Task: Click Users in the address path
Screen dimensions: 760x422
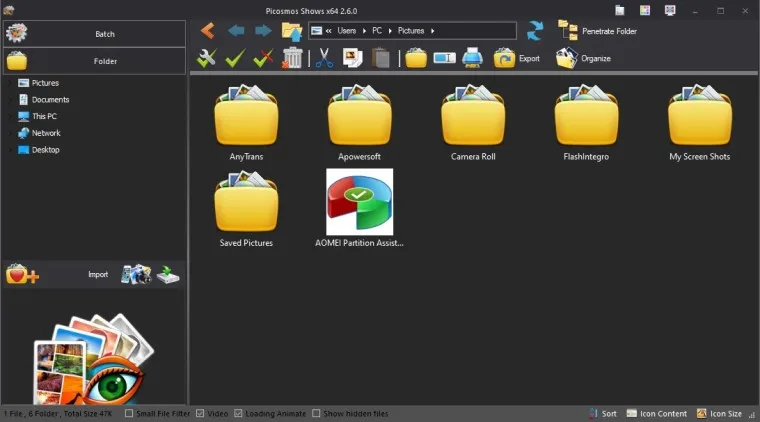Action: point(347,31)
